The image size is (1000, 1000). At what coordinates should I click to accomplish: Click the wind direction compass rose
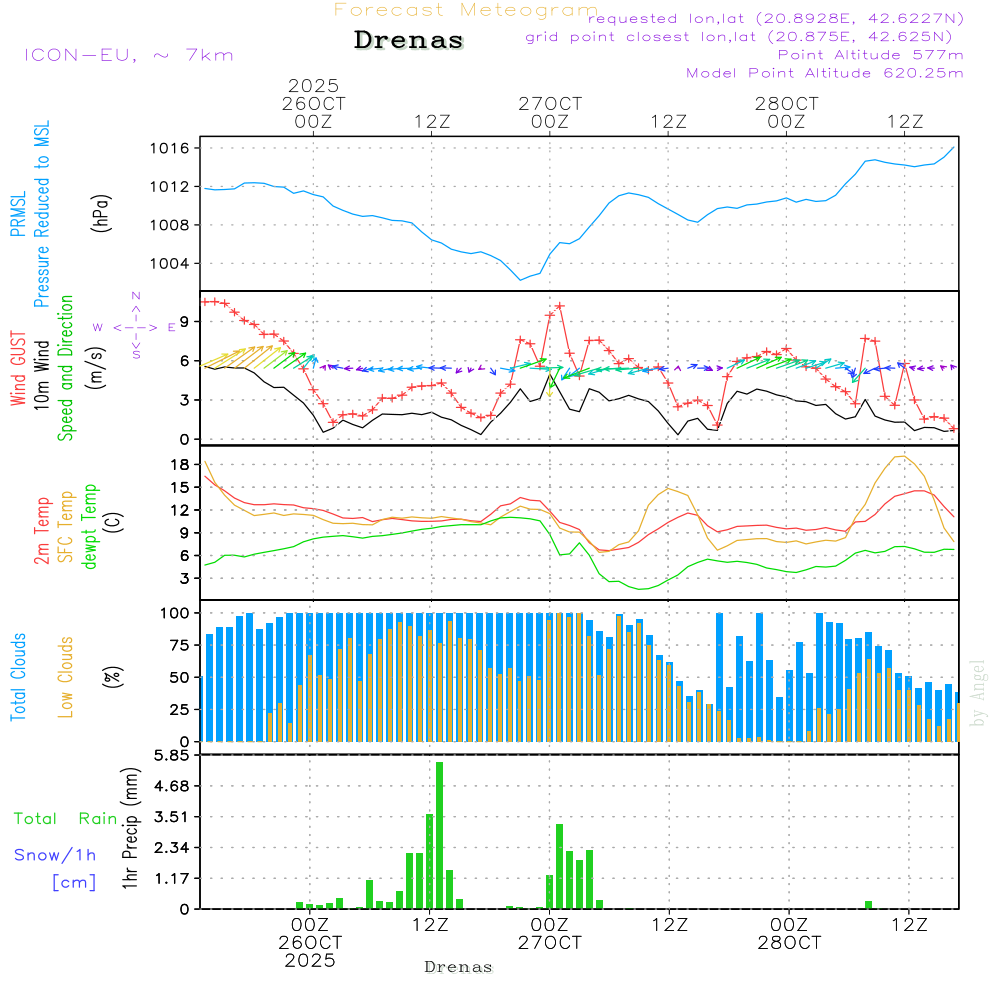[135, 326]
